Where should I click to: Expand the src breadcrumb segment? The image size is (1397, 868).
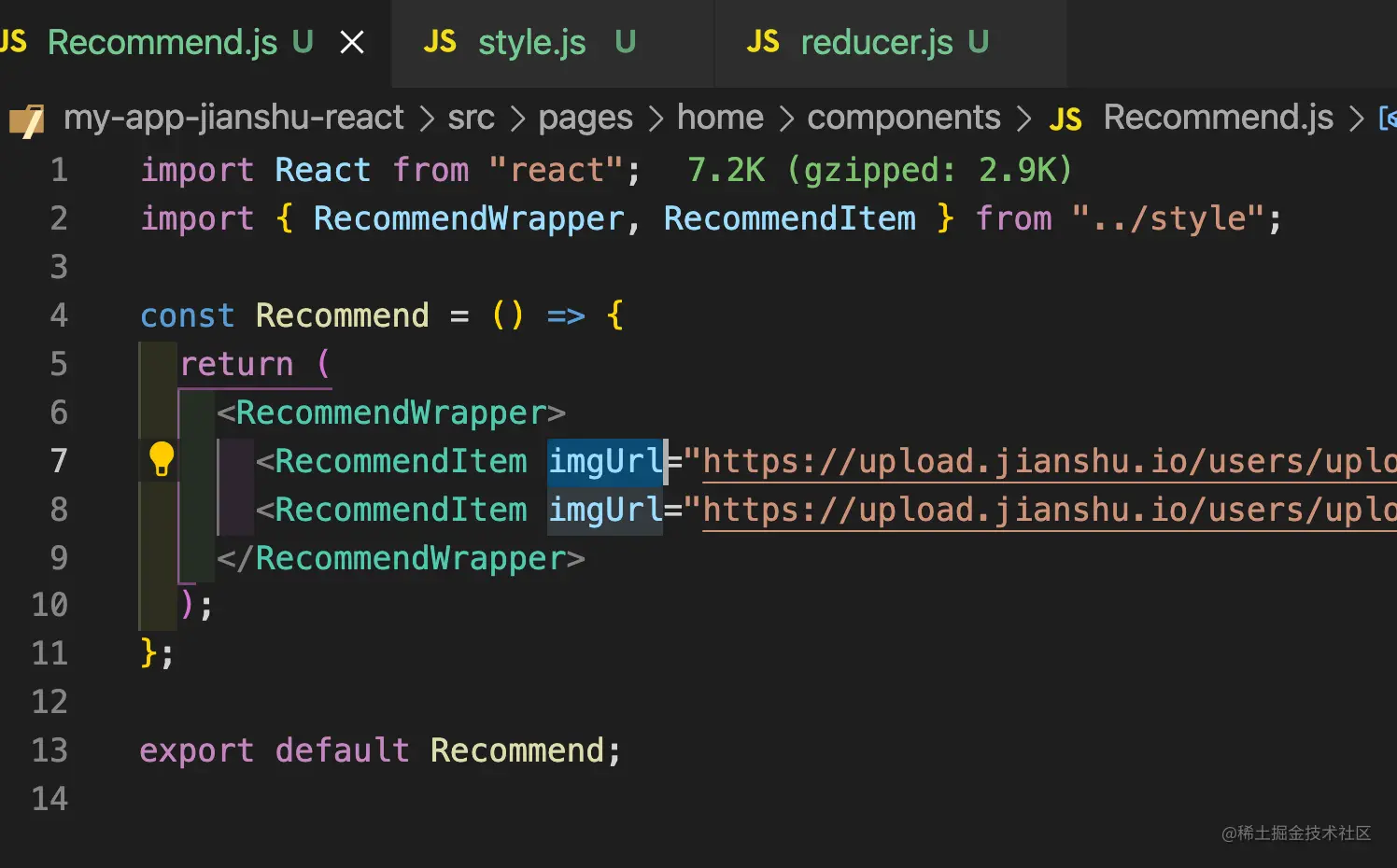(x=471, y=118)
